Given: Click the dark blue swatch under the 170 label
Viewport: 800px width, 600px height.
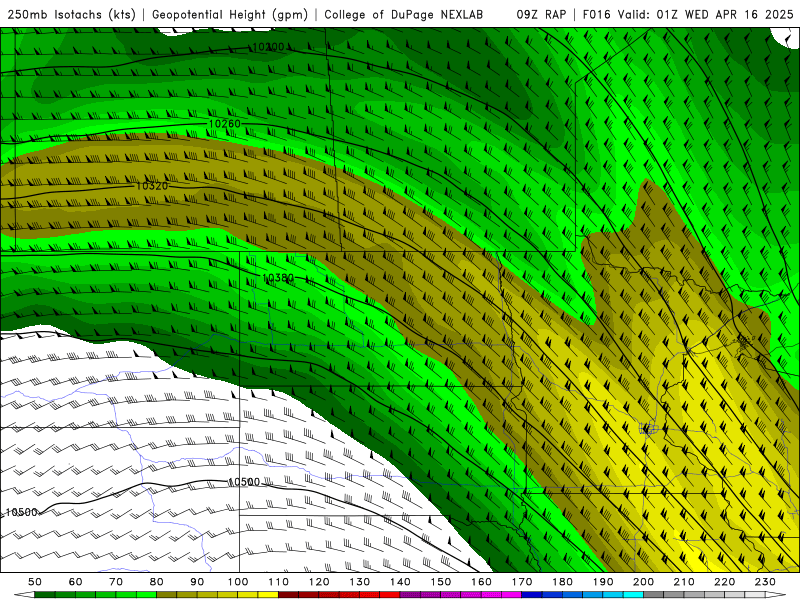Looking at the screenshot, I should pyautogui.click(x=532, y=595).
